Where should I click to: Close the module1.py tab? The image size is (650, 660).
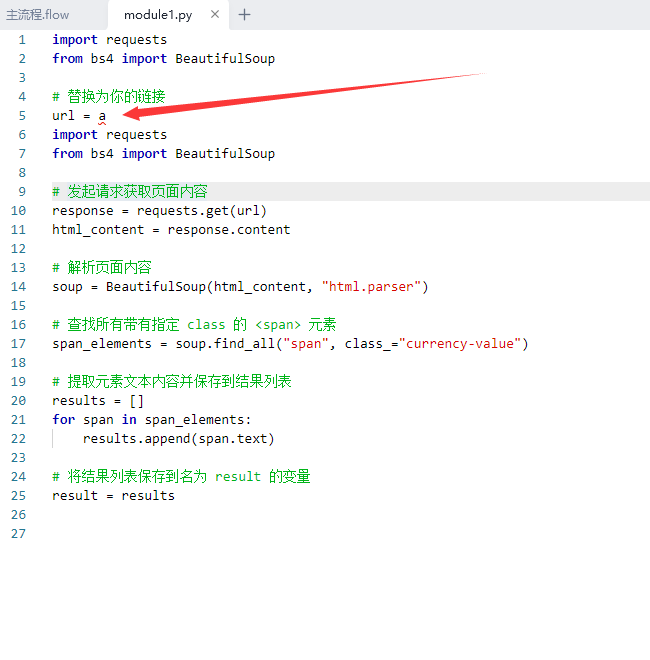pyautogui.click(x=215, y=15)
